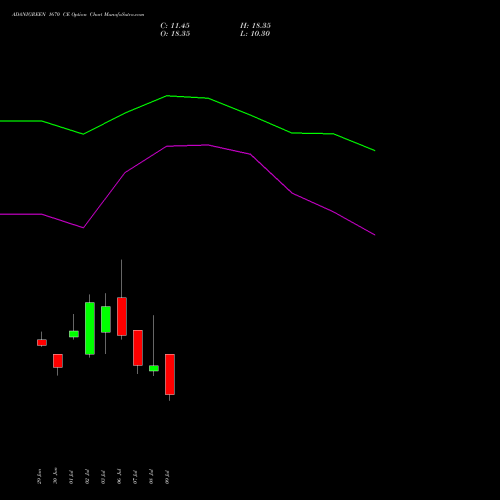Select the high value 'H: 18.35'
The width and height of the screenshot is (500, 500).
(x=255, y=26)
